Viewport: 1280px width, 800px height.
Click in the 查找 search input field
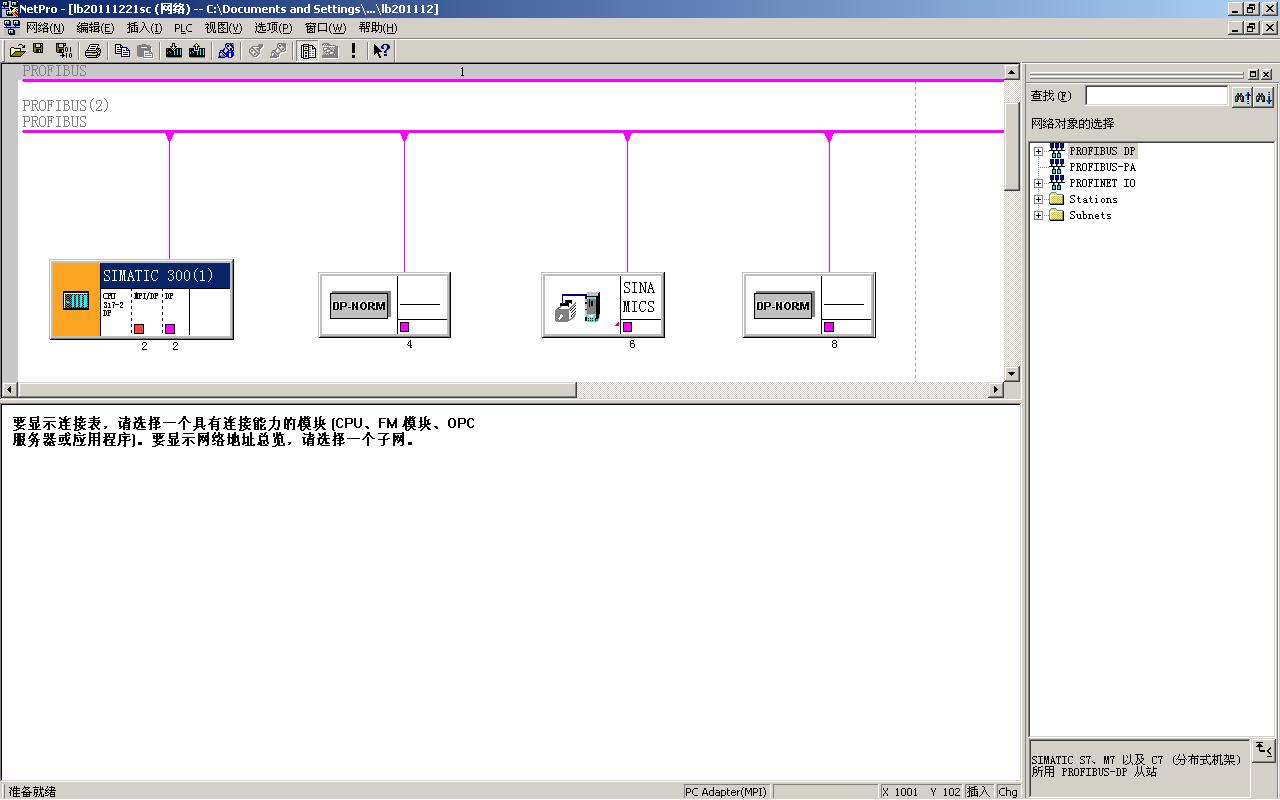[1157, 96]
